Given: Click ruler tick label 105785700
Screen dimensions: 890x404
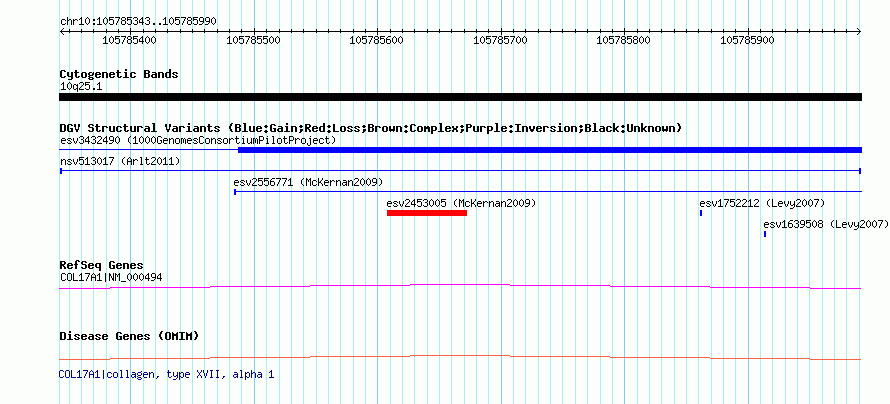Looking at the screenshot, I should pyautogui.click(x=501, y=40).
